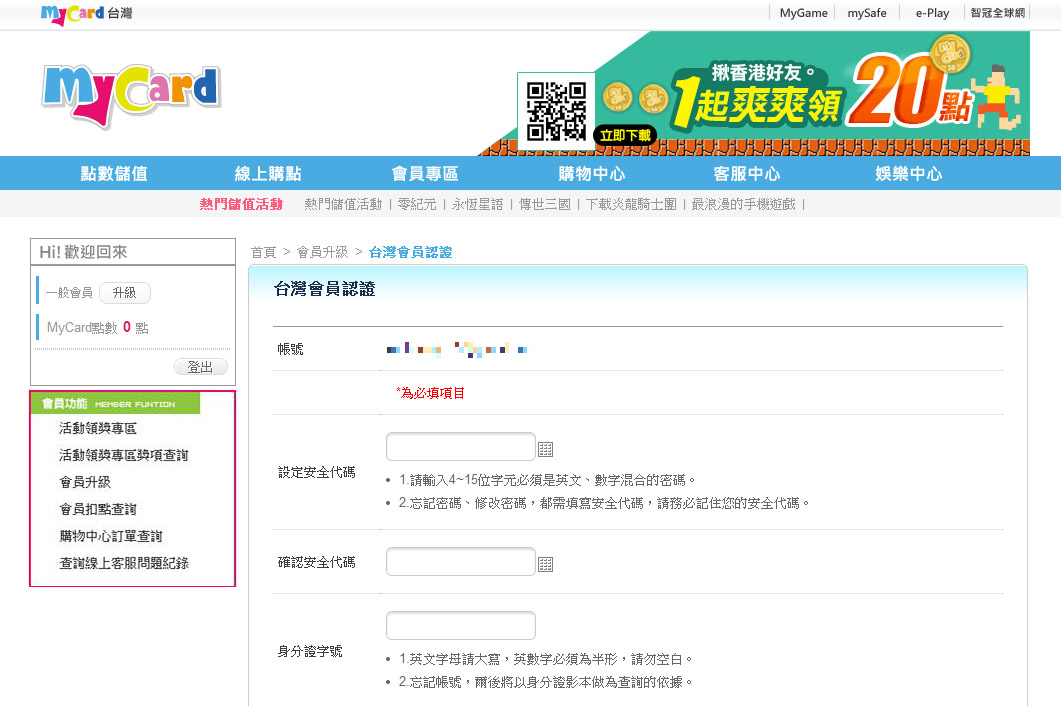Click the QR code image in banner
The width and height of the screenshot is (1061, 706).
click(x=556, y=111)
